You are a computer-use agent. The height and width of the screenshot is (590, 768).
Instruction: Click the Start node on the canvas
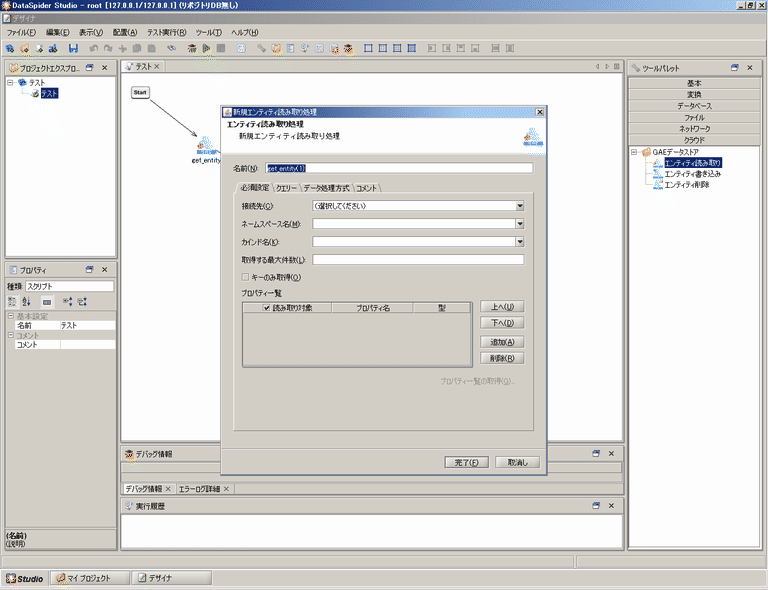(x=140, y=92)
